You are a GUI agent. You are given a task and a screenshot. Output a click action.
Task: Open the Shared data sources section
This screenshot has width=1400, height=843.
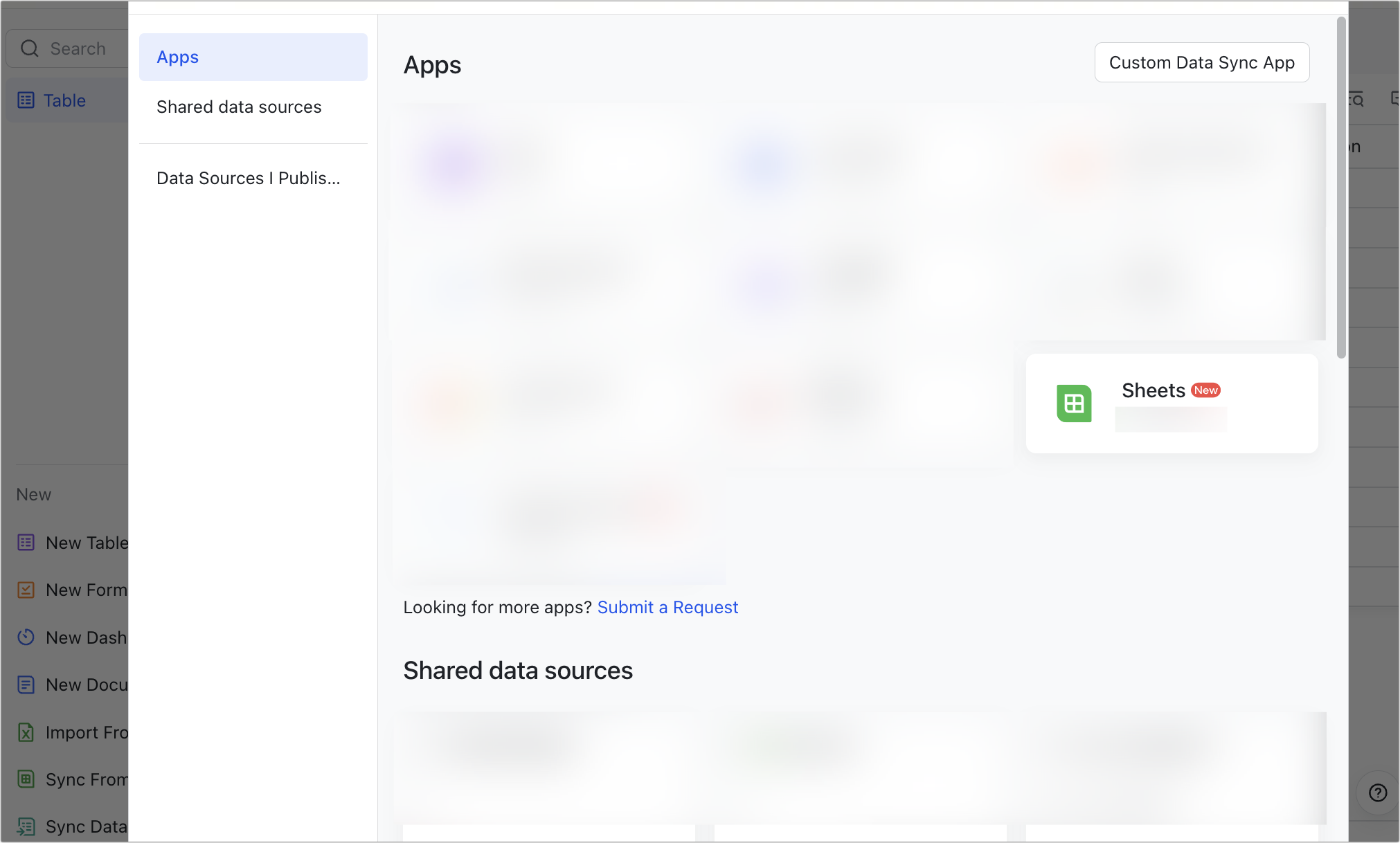(239, 107)
